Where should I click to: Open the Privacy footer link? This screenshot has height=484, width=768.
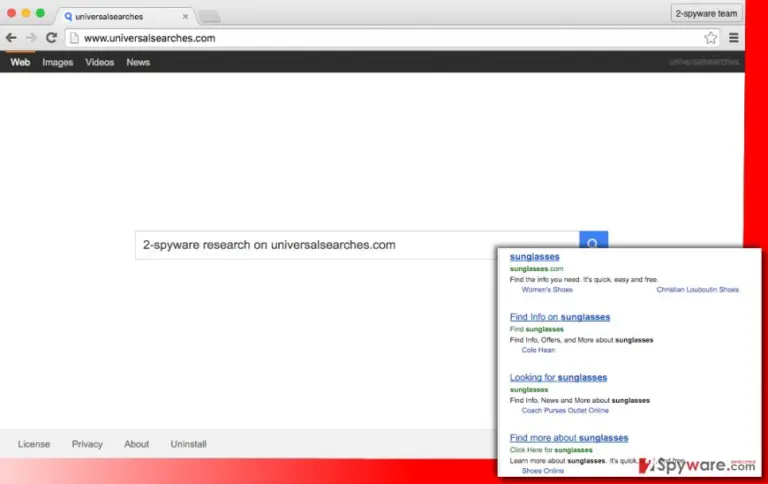[87, 444]
